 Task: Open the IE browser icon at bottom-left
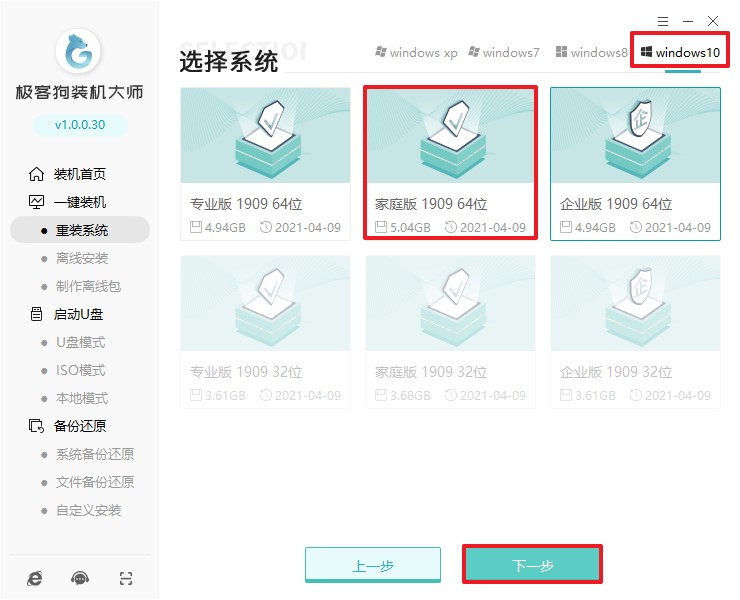pos(35,578)
